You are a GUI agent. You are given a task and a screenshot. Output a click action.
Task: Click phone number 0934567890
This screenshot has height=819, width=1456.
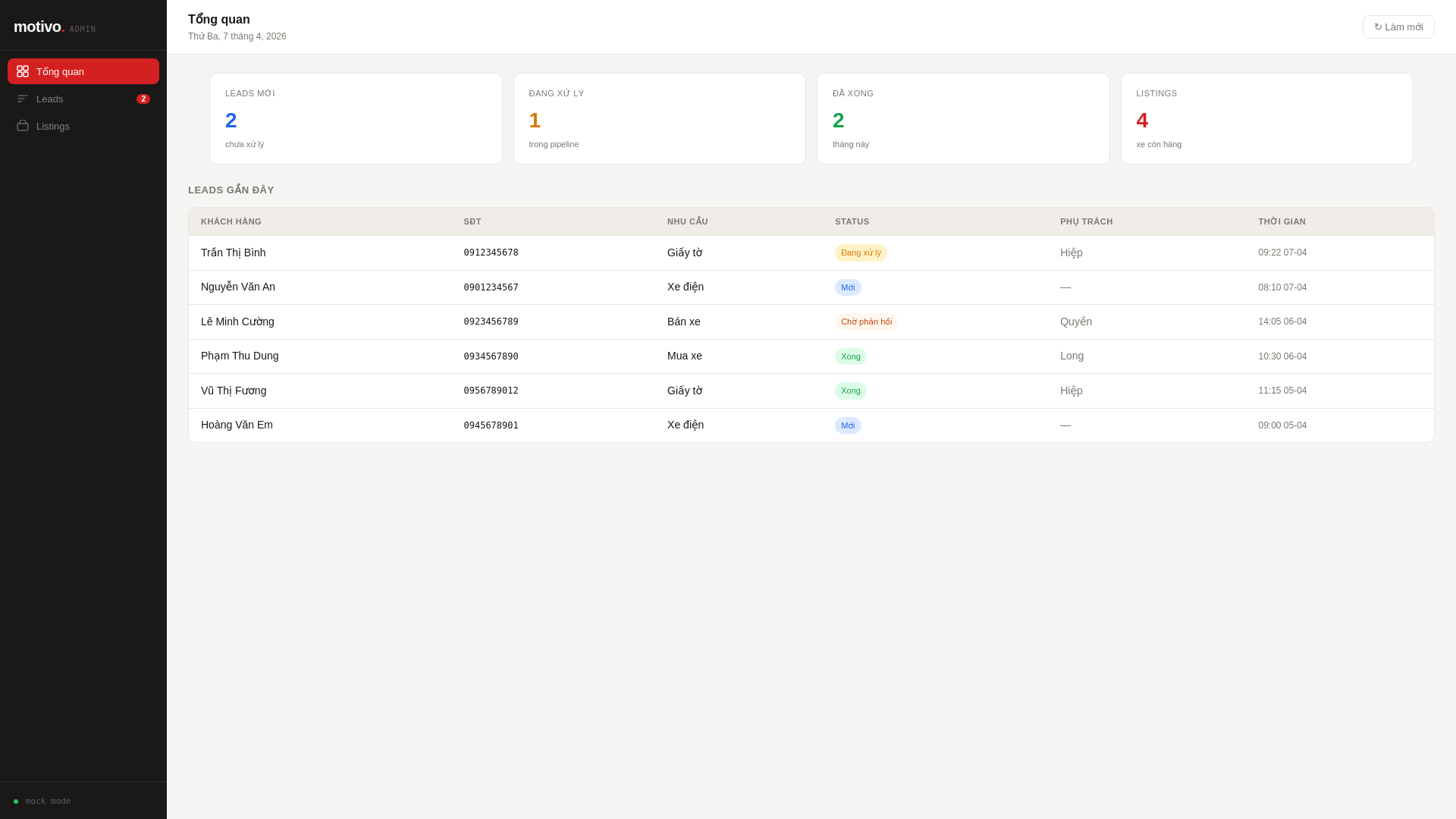[x=491, y=356]
